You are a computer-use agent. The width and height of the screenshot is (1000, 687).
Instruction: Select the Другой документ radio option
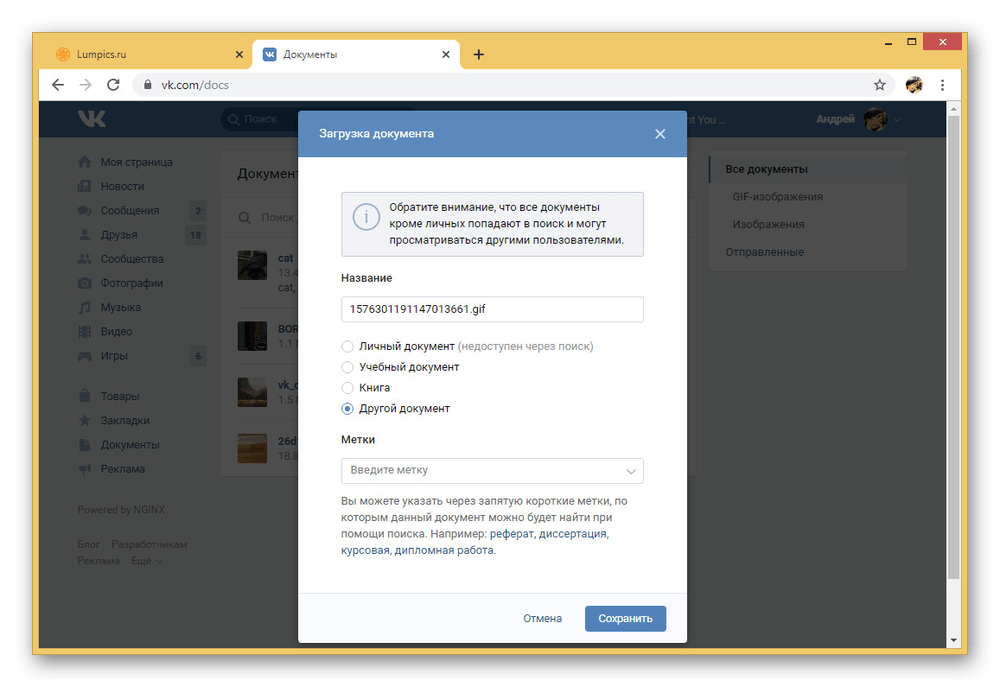(347, 409)
